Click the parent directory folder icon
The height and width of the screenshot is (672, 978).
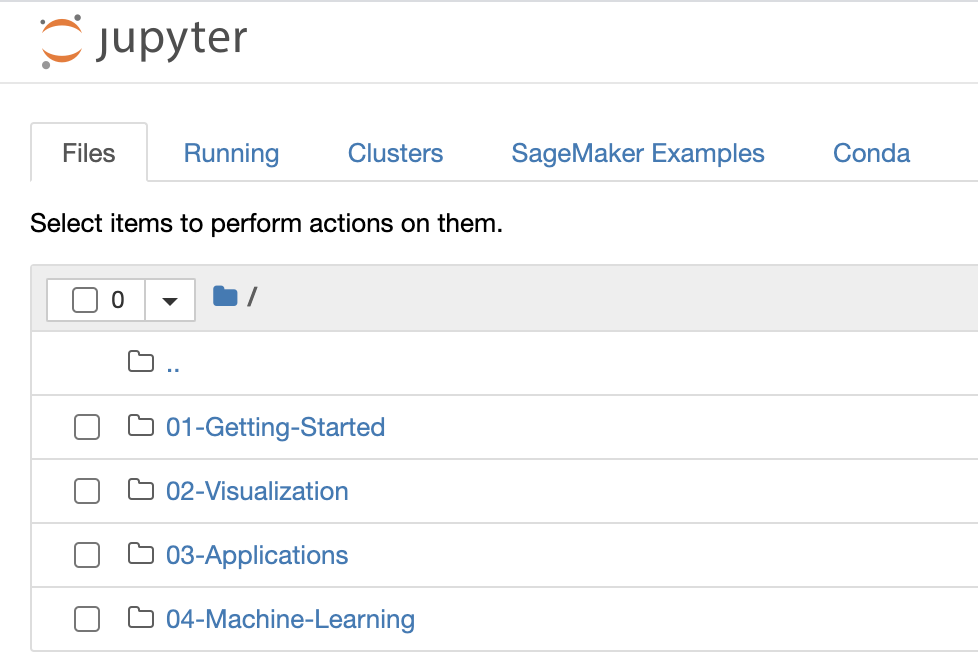141,362
